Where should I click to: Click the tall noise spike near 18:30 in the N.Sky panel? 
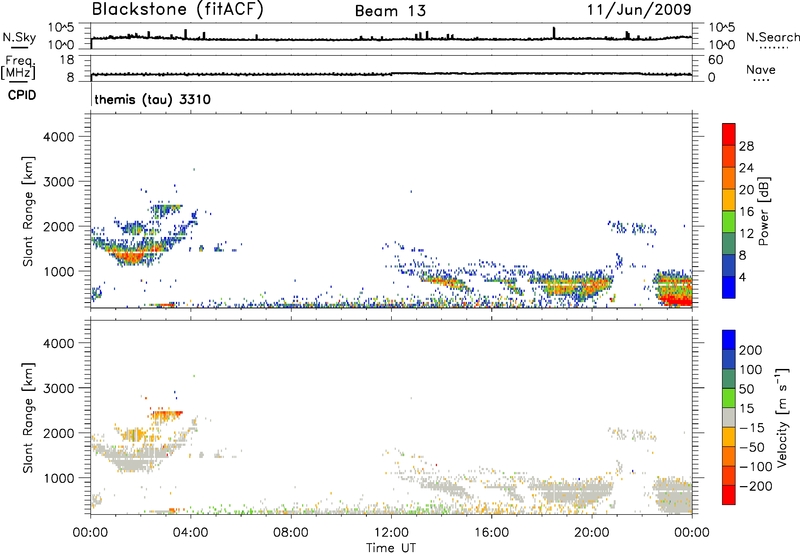click(554, 32)
